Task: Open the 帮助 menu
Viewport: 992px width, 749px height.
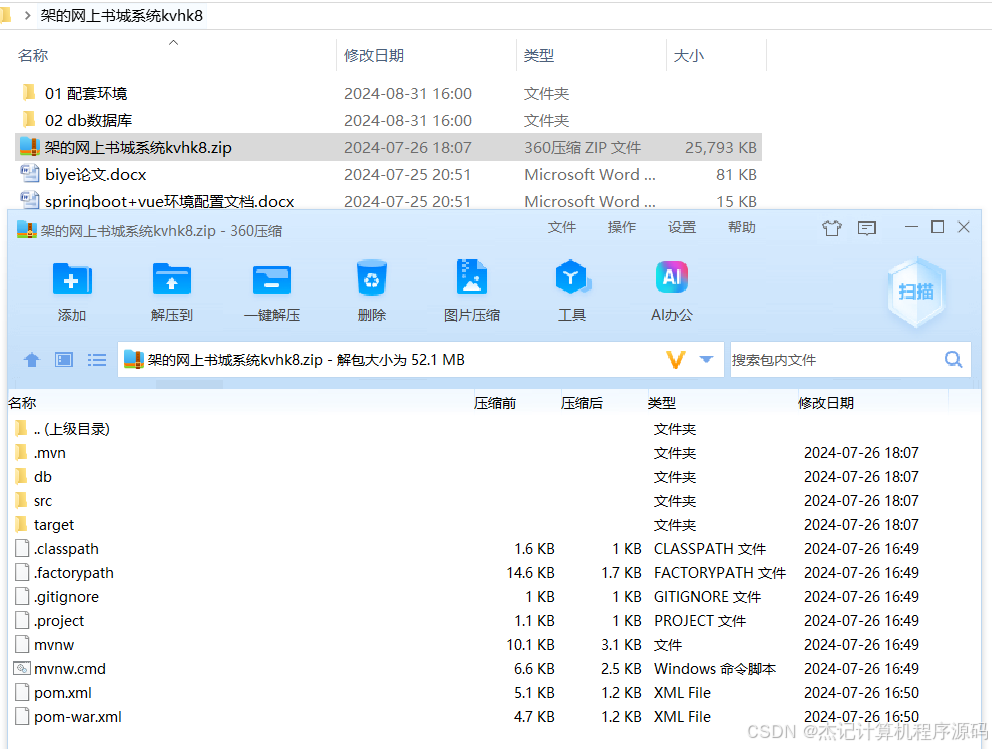Action: (741, 227)
